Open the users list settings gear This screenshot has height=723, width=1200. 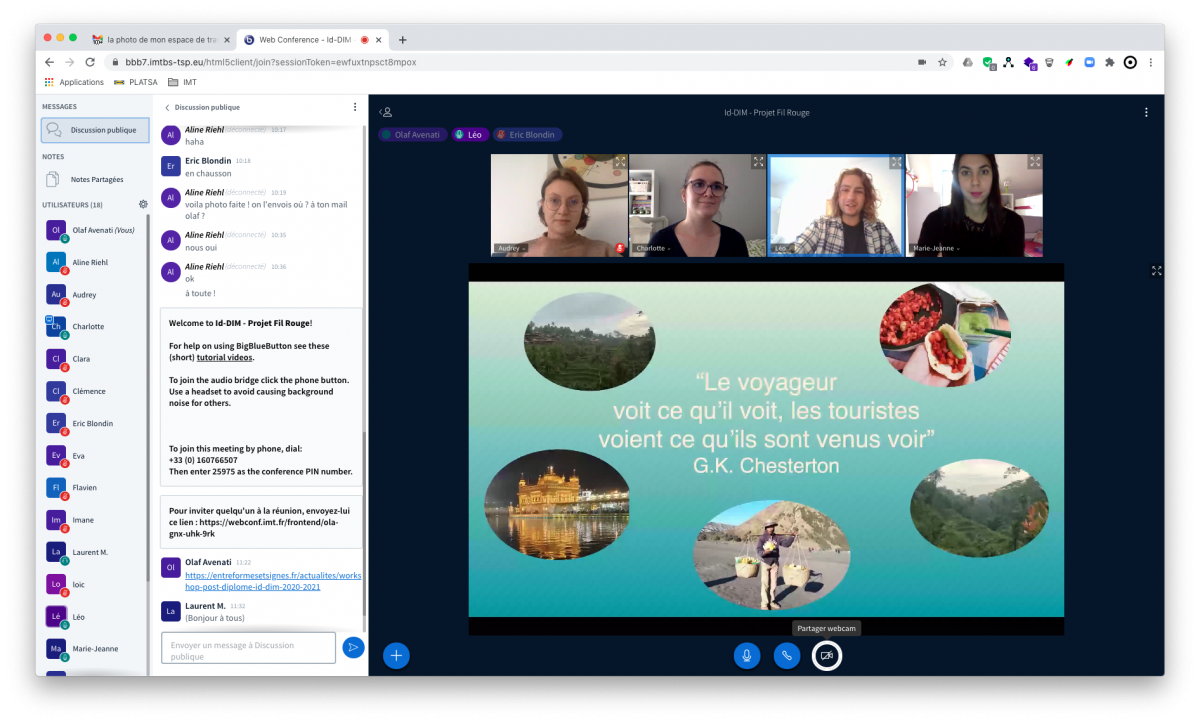[x=143, y=204]
